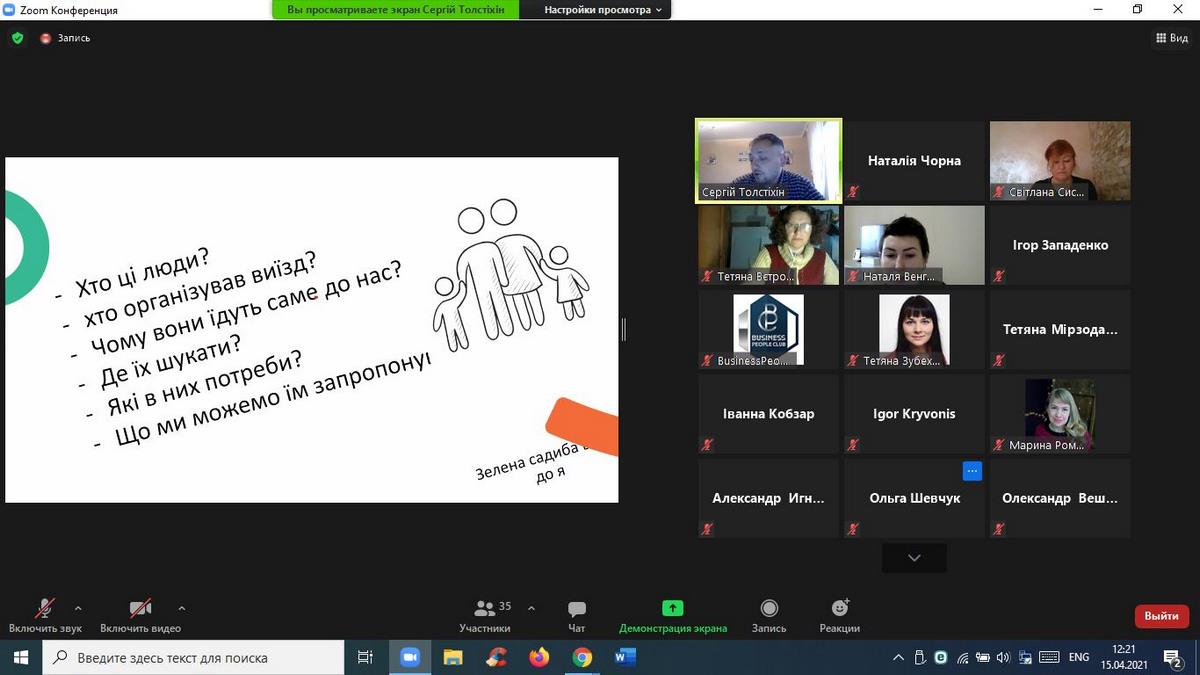Click the Record button icon

point(769,608)
